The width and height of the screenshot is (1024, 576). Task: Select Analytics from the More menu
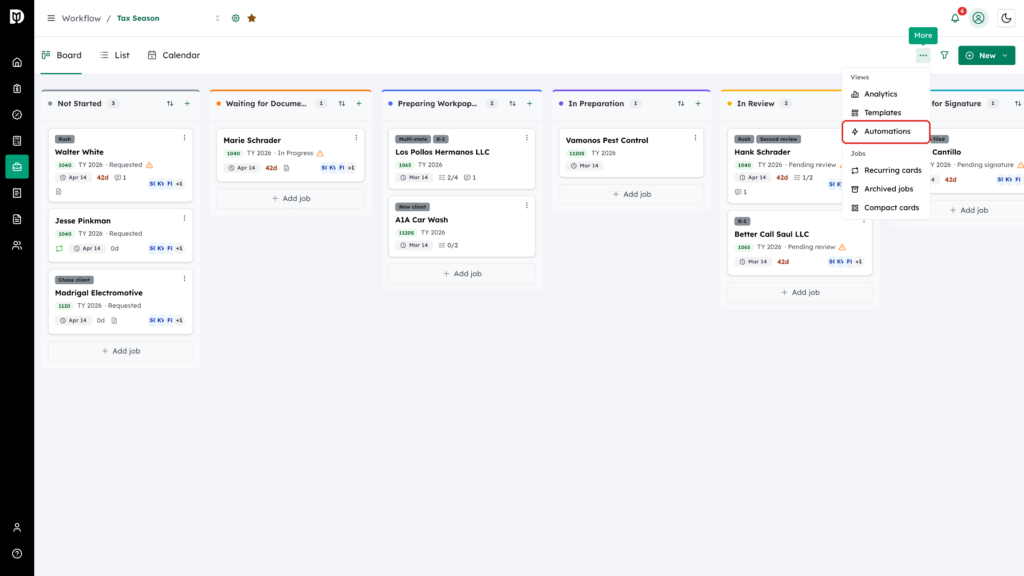(886, 94)
